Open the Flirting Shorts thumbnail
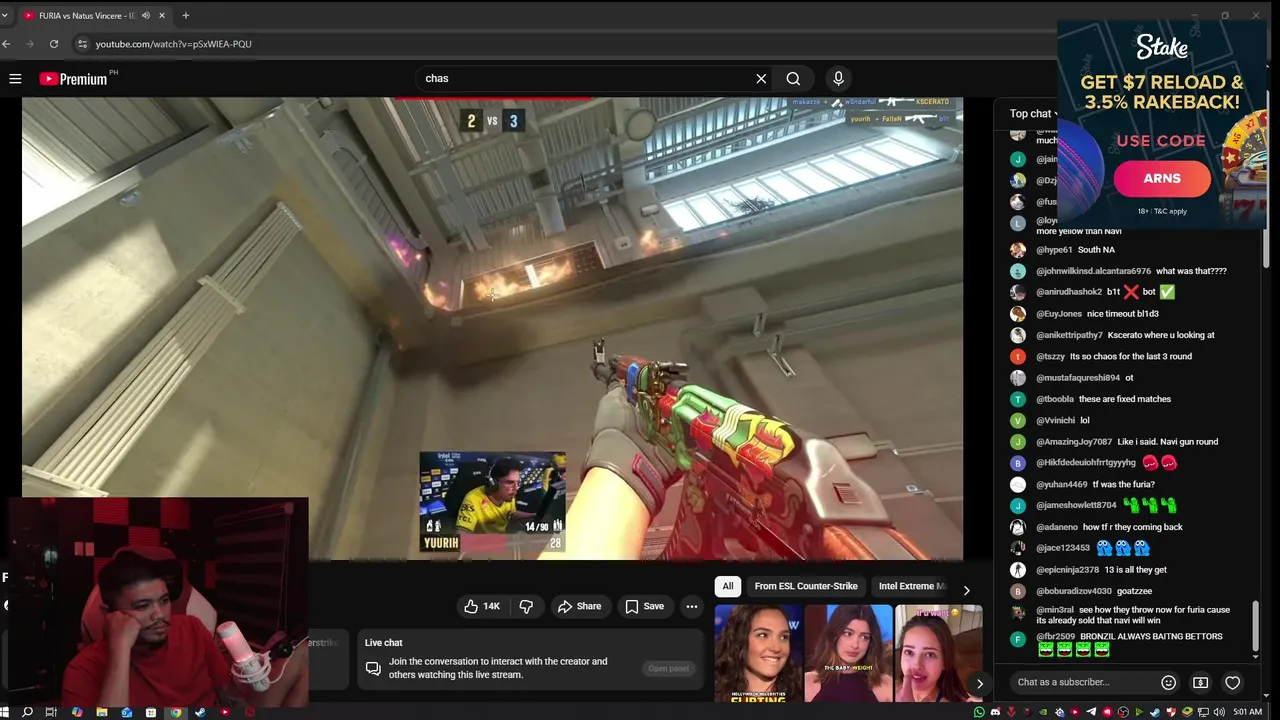Image resolution: width=1280 pixels, height=720 pixels. click(757, 653)
